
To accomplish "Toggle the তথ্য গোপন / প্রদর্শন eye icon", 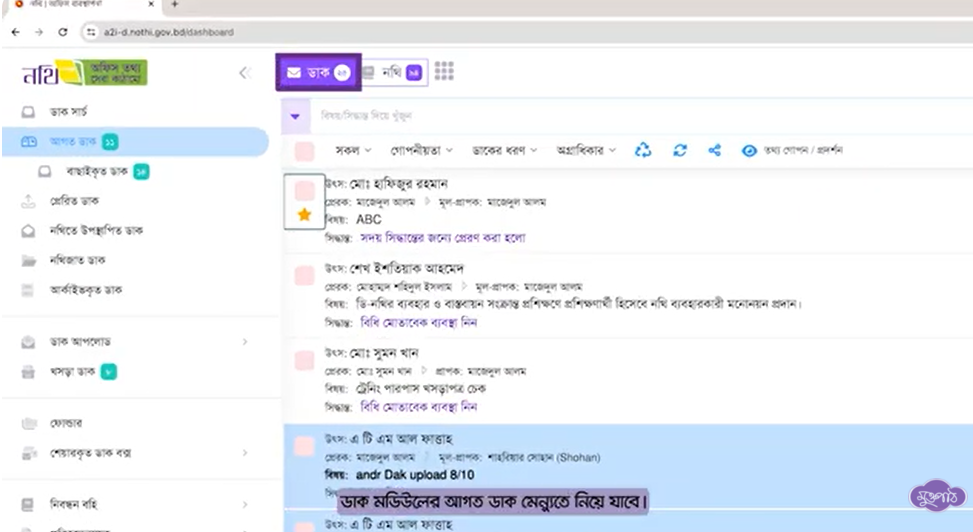I will pyautogui.click(x=748, y=150).
